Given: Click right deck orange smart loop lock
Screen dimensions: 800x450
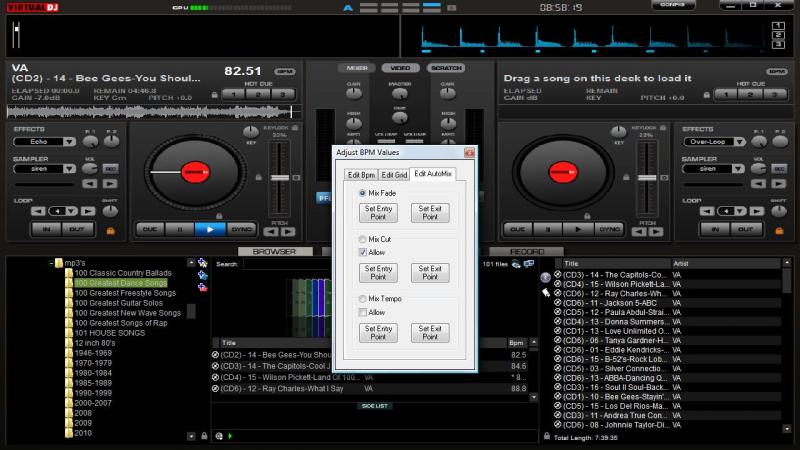Looking at the screenshot, I should tap(779, 231).
